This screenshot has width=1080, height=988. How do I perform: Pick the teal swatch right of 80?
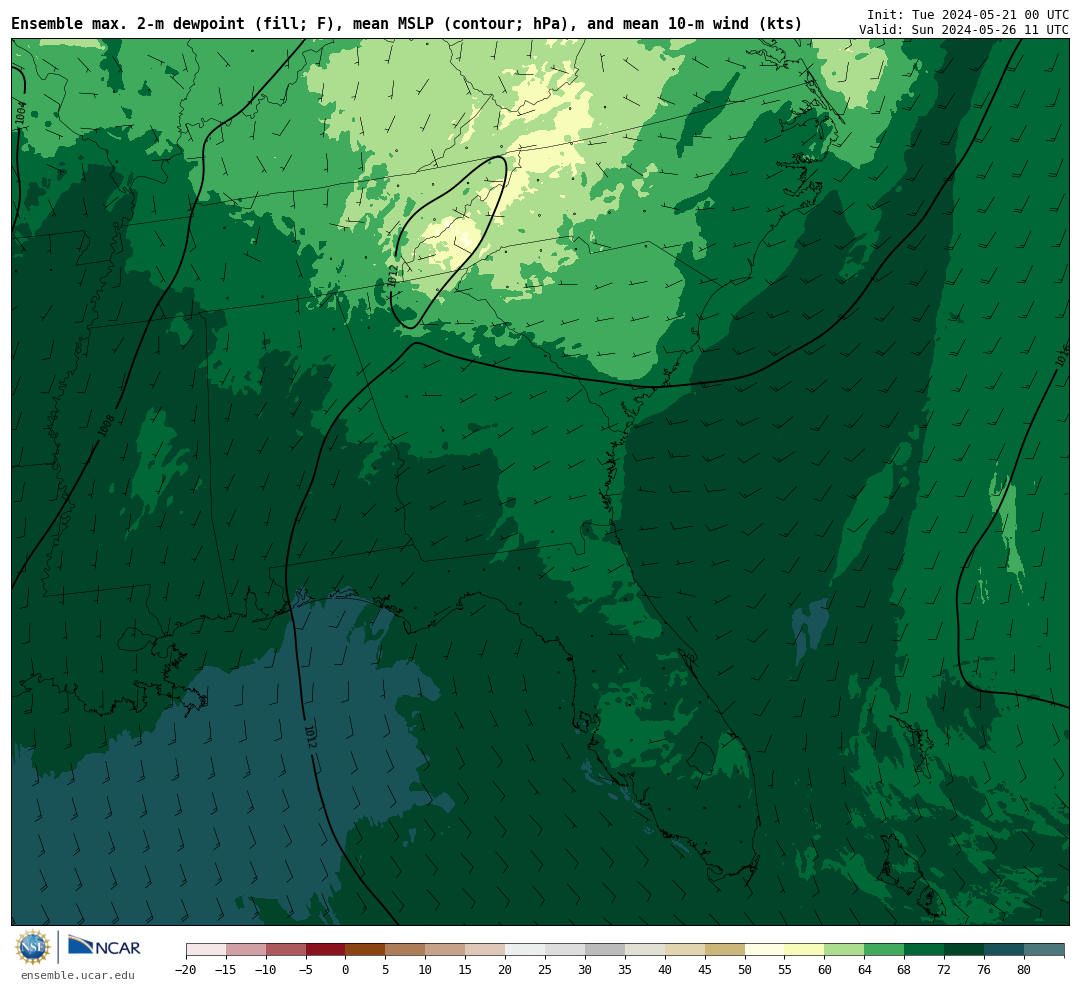(x=1044, y=950)
